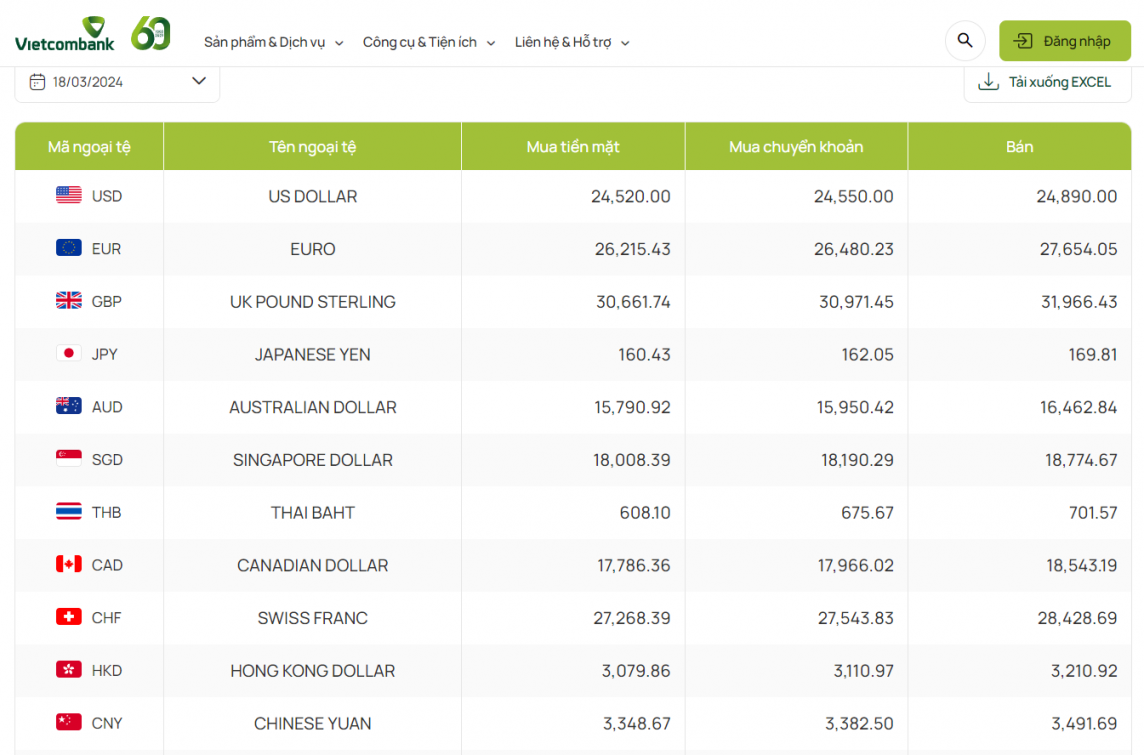Viewport: 1144px width, 755px height.
Task: Click the login arrow icon inside Đăng nhập button
Action: (x=1021, y=41)
